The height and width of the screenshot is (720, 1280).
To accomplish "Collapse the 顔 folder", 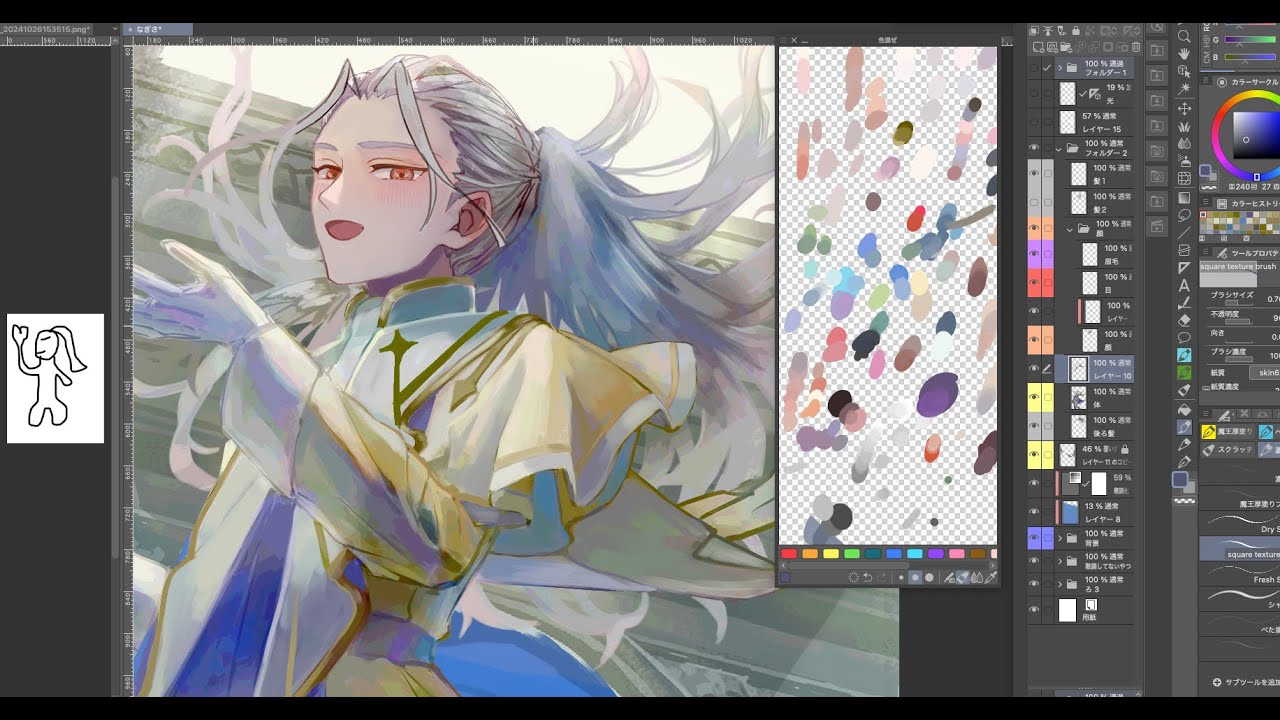I will 1071,229.
